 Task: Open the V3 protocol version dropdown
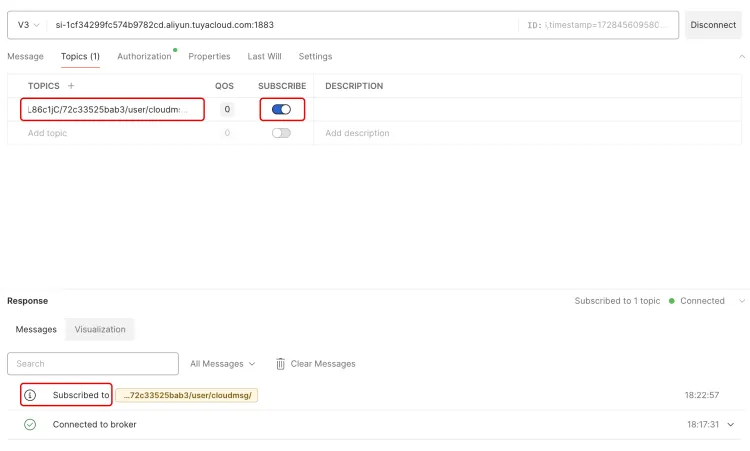click(x=28, y=25)
